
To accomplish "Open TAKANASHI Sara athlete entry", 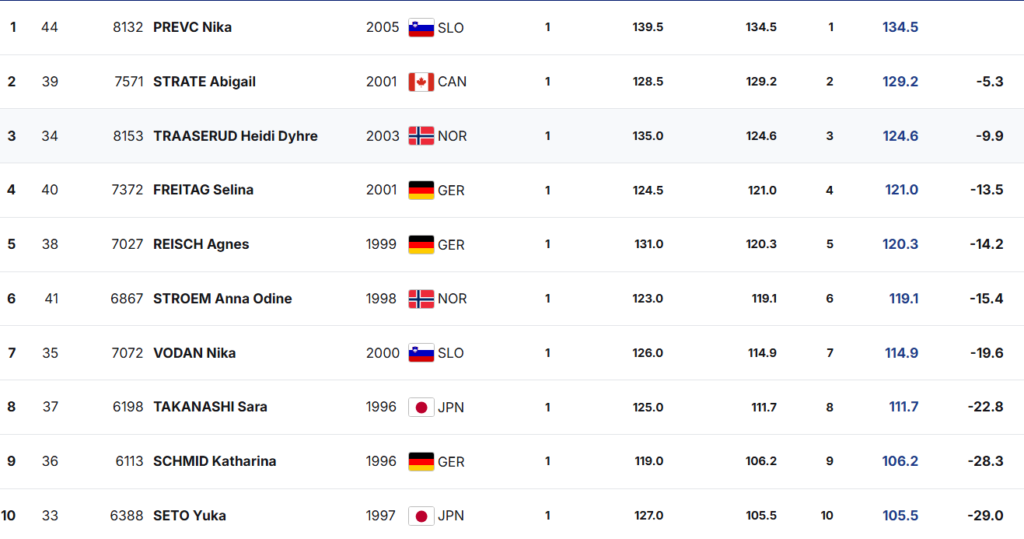I will pyautogui.click(x=210, y=407).
